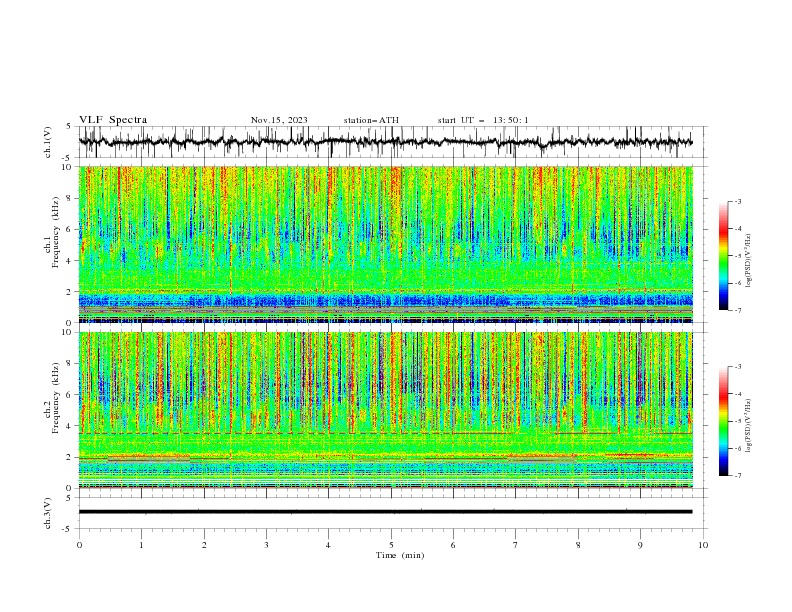Click time axis tick label "4"
This screenshot has height=612, width=792.
[328, 545]
